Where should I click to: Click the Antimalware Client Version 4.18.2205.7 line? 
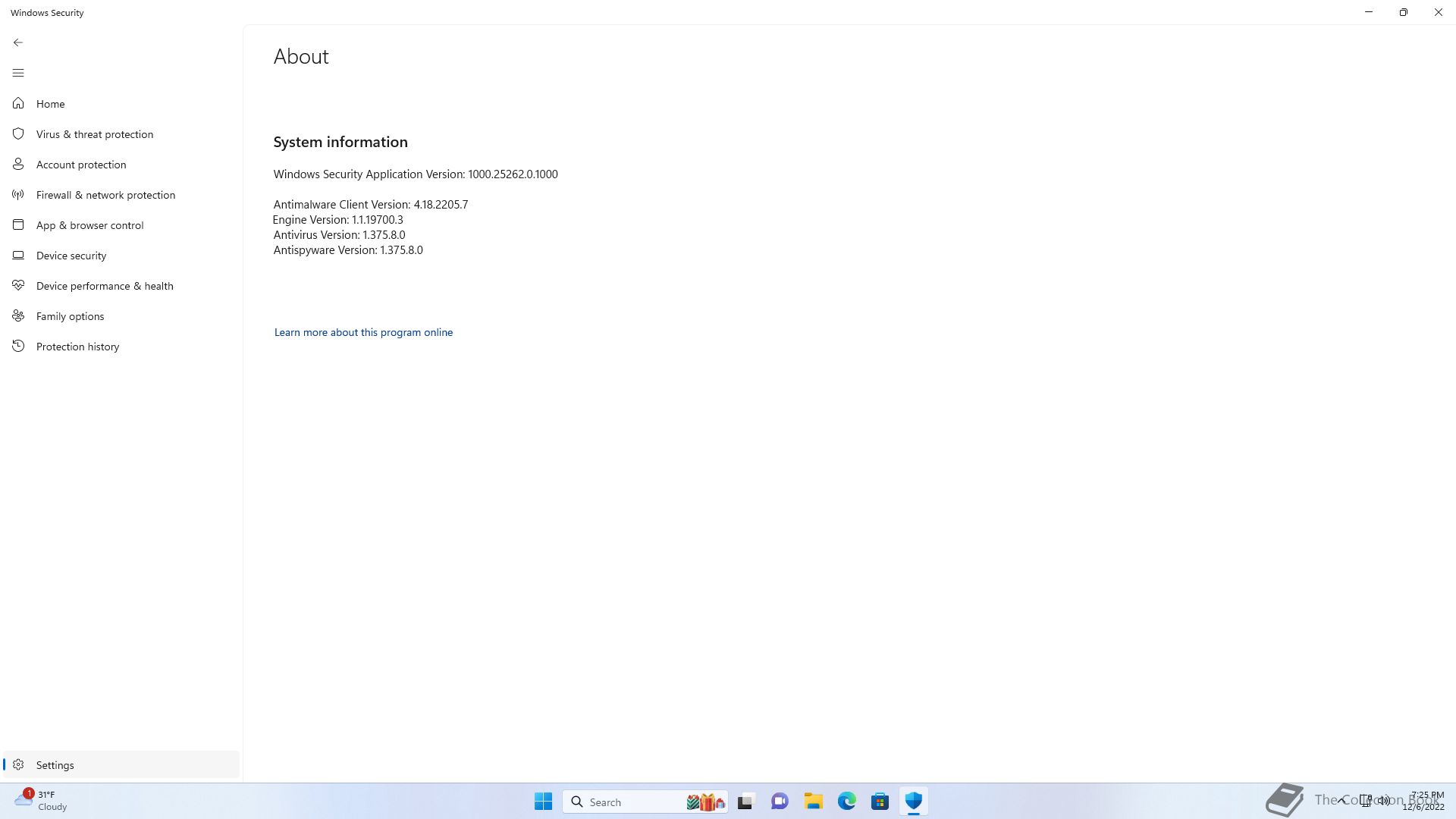pos(371,205)
